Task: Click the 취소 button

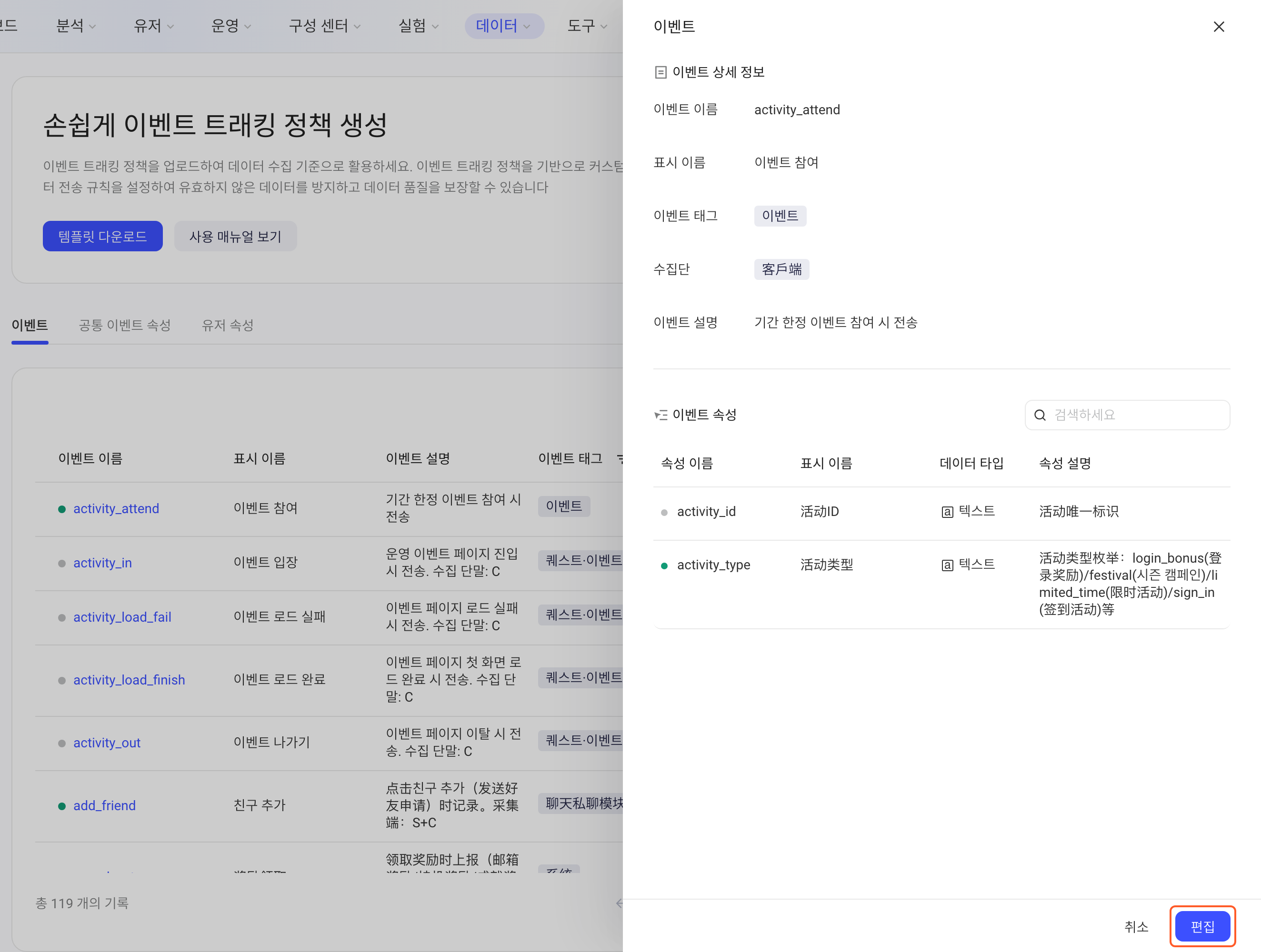Action: click(1136, 926)
